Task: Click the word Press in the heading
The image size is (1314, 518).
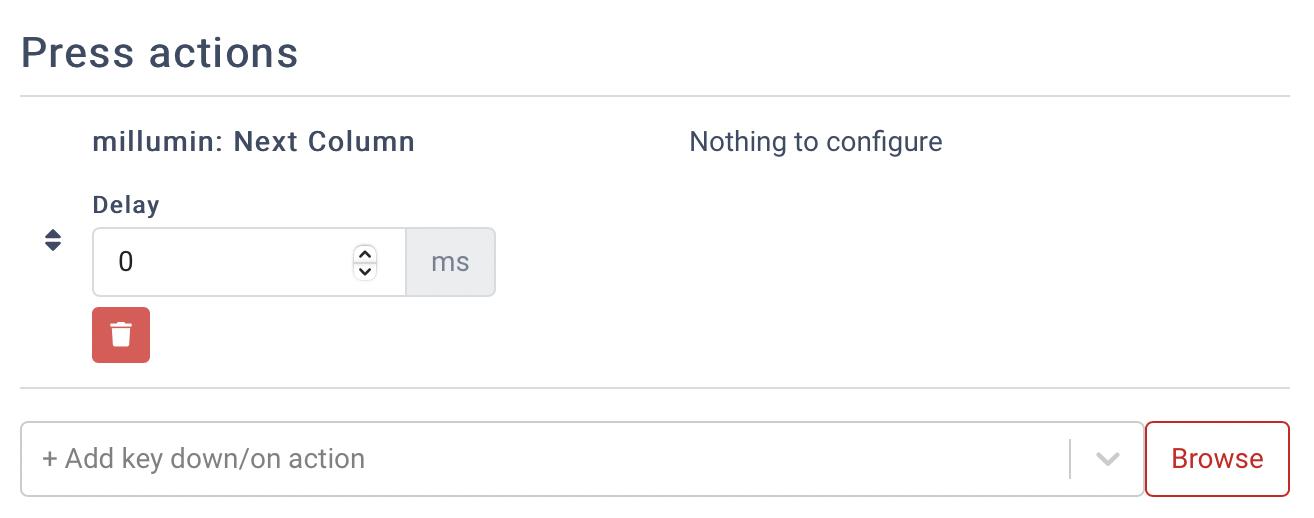Action: pyautogui.click(x=78, y=52)
